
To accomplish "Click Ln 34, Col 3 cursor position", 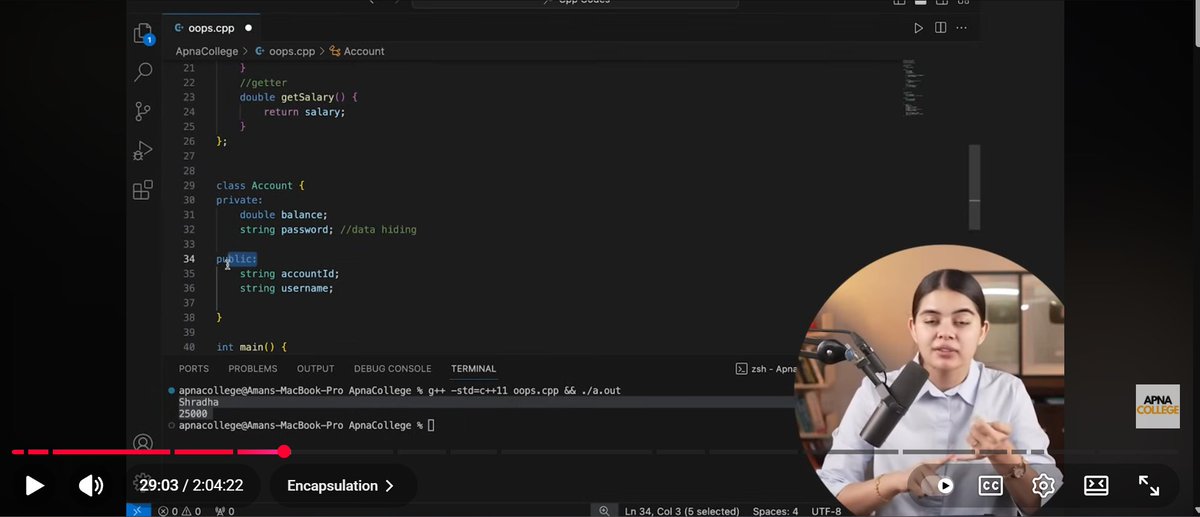I will coord(682,511).
